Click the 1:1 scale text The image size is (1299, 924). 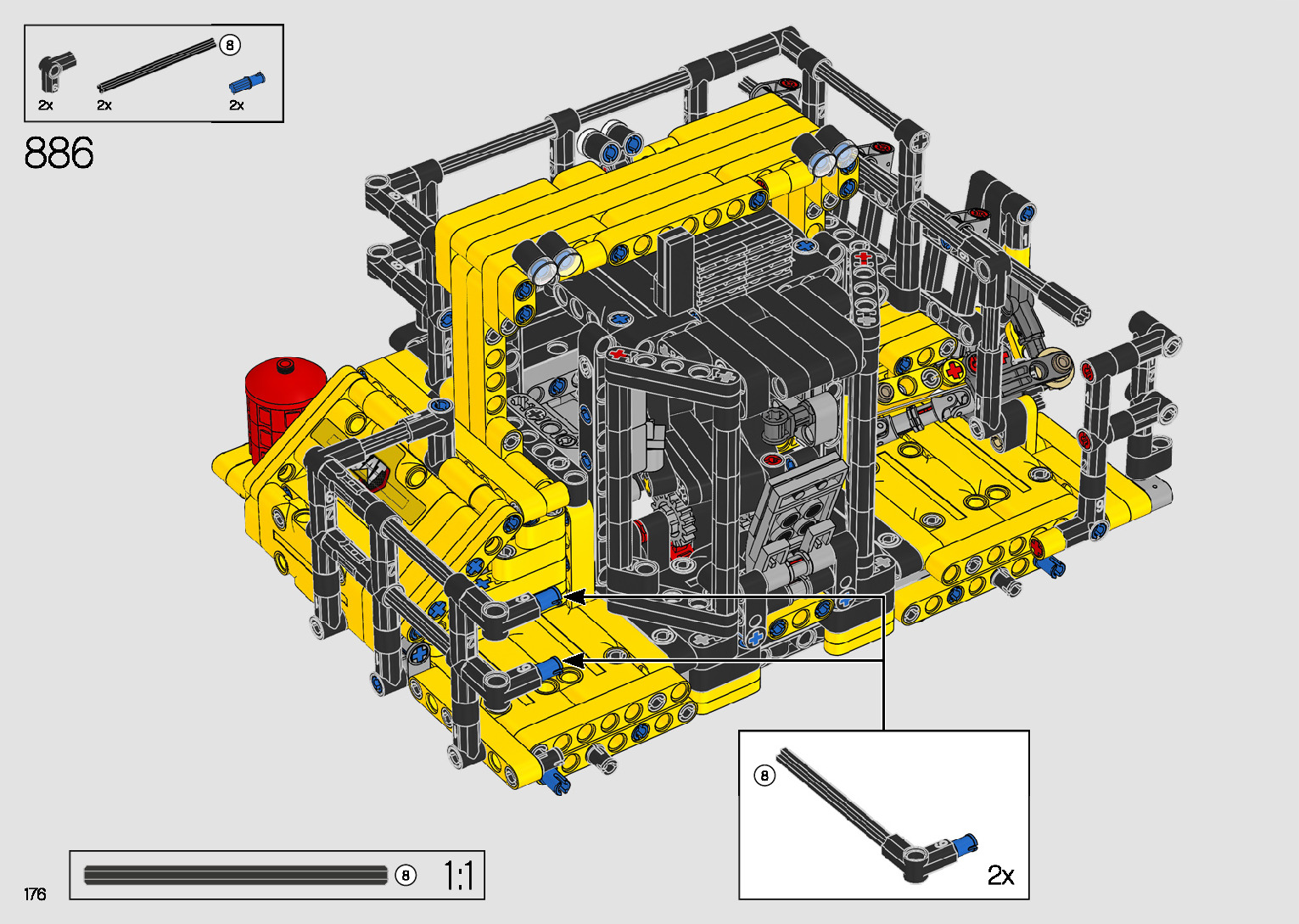(x=458, y=875)
